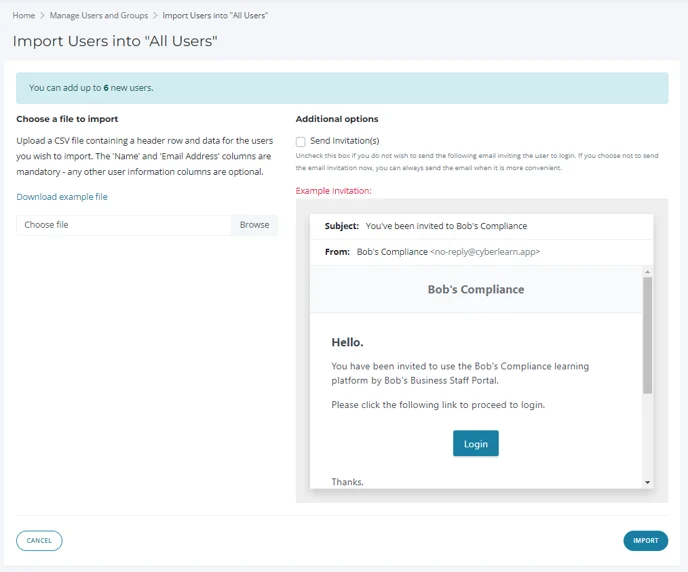The height and width of the screenshot is (572, 688).
Task: Click the Bob's Compliance email header title
Action: click(x=475, y=290)
